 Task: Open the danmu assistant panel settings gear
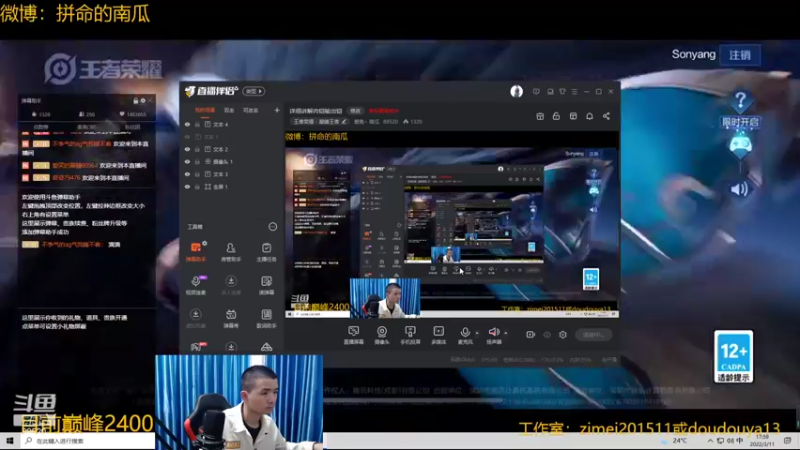pyautogui.click(x=143, y=101)
